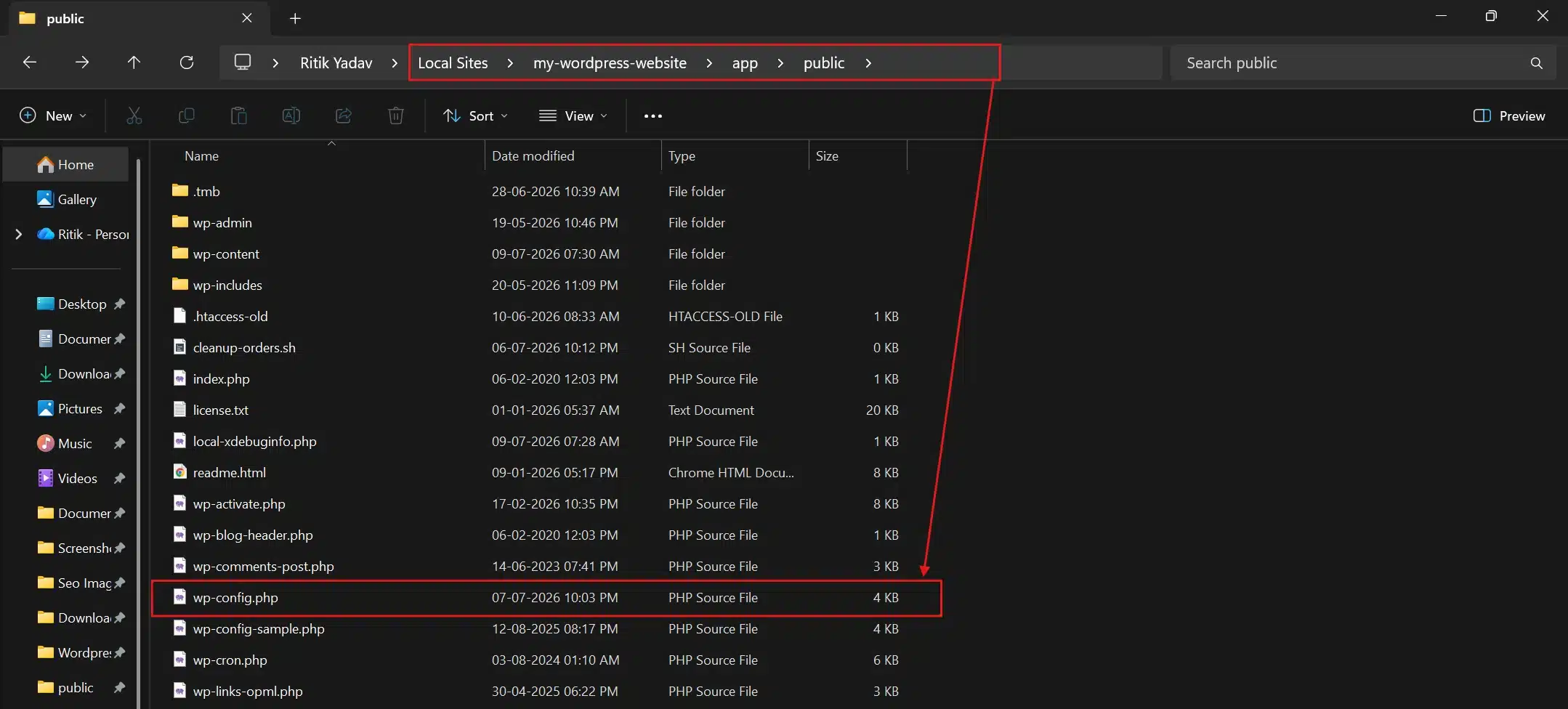This screenshot has width=1568, height=709.
Task: Go up one folder level
Action: pos(134,62)
